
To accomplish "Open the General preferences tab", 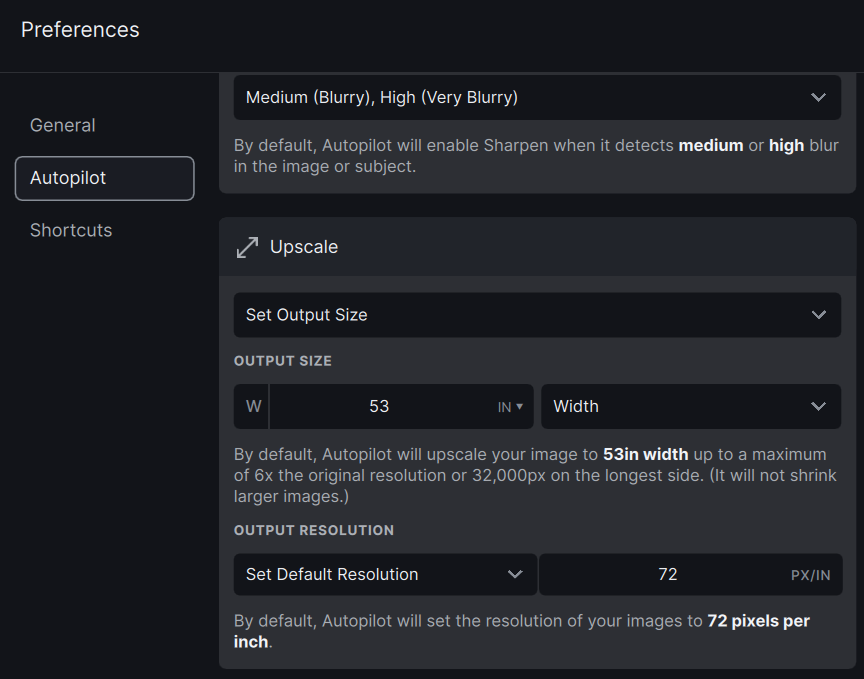I will (63, 125).
